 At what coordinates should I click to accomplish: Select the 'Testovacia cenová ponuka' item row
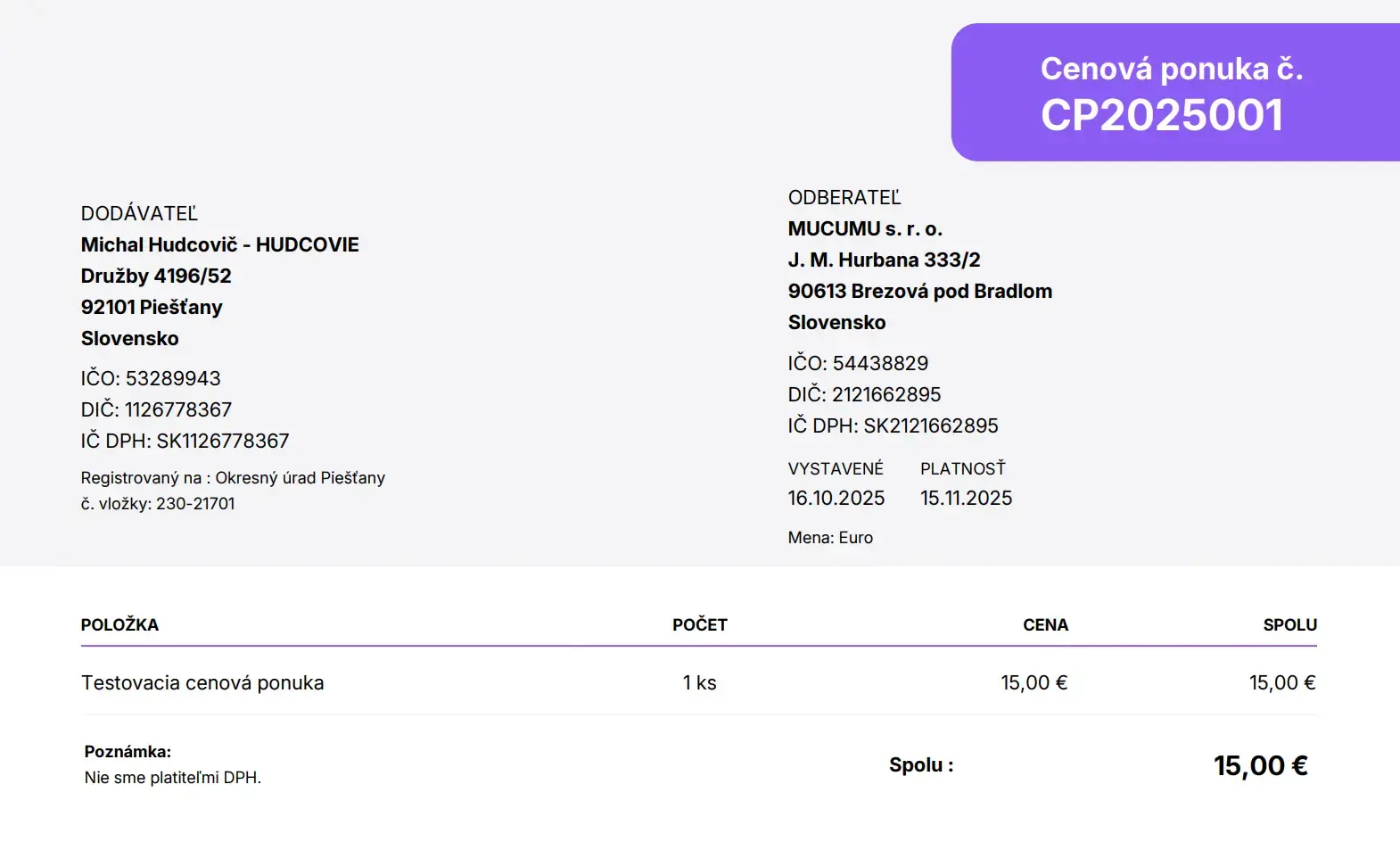(202, 682)
